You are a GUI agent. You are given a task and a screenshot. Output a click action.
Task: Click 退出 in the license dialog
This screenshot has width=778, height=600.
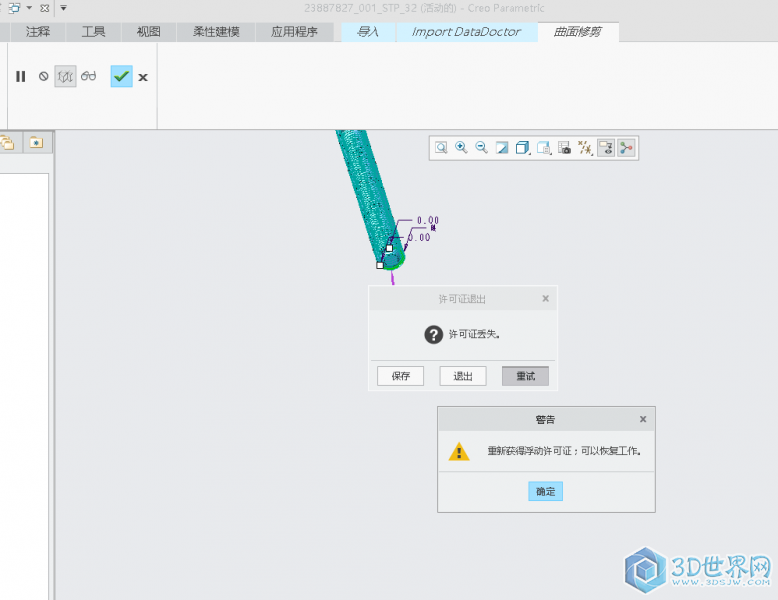(x=463, y=376)
